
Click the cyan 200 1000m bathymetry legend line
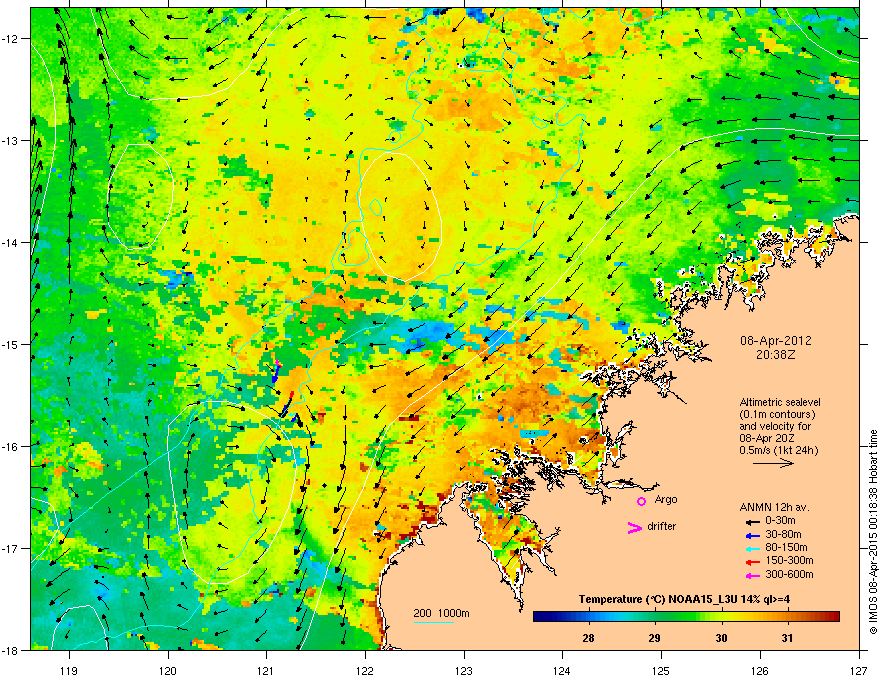pos(434,622)
